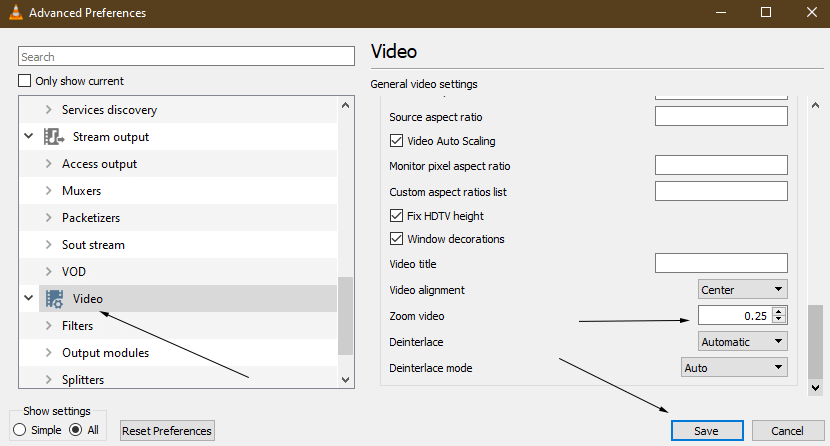
Task: Click the Save button
Action: click(707, 431)
